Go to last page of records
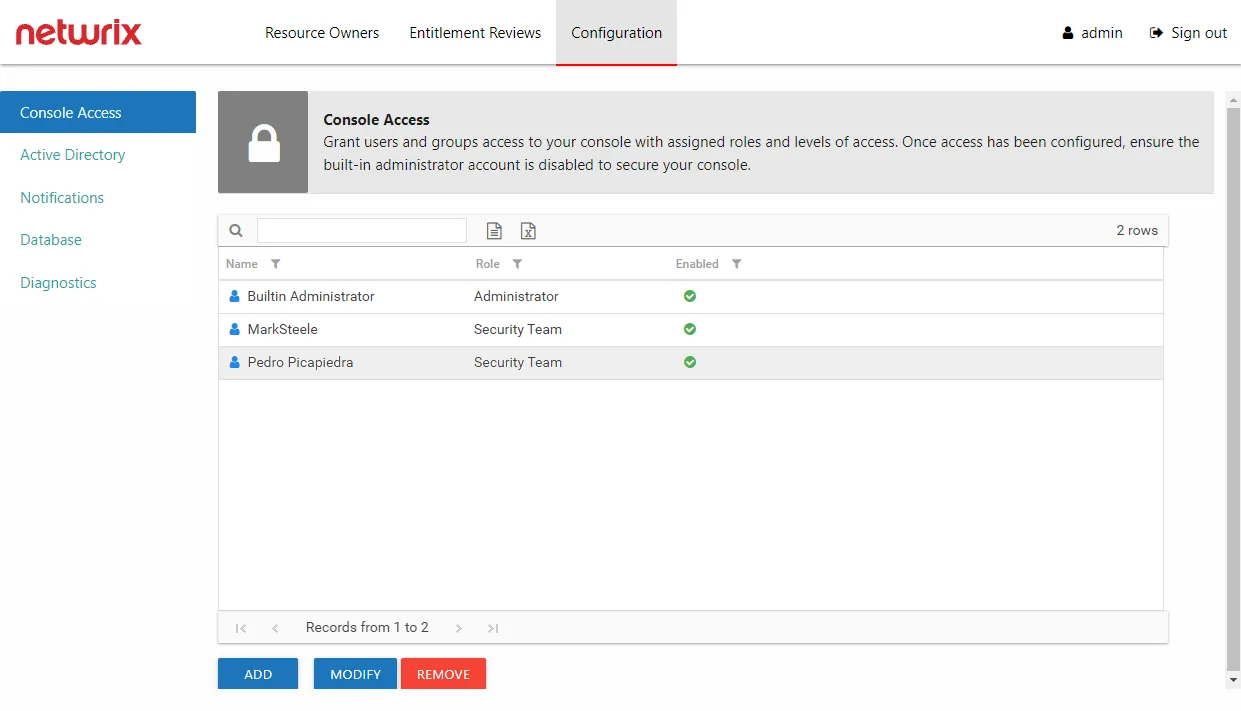This screenshot has width=1241, height=711. (x=493, y=628)
